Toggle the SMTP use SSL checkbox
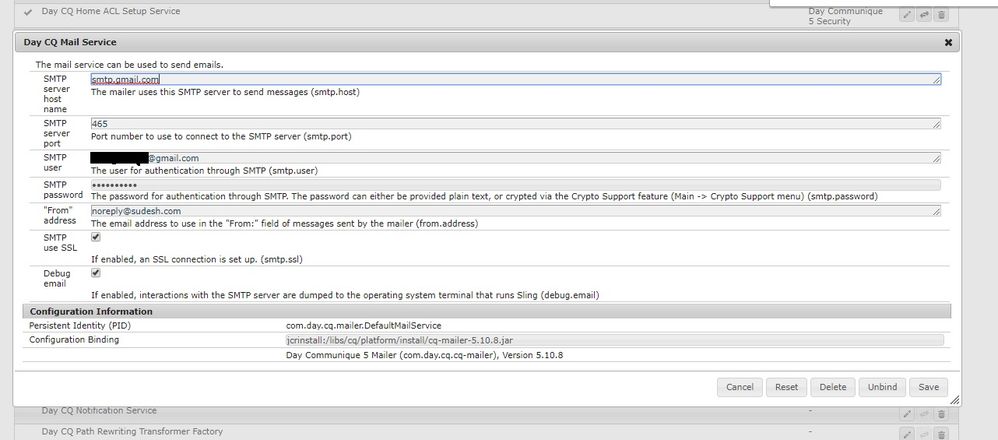 click(96, 238)
